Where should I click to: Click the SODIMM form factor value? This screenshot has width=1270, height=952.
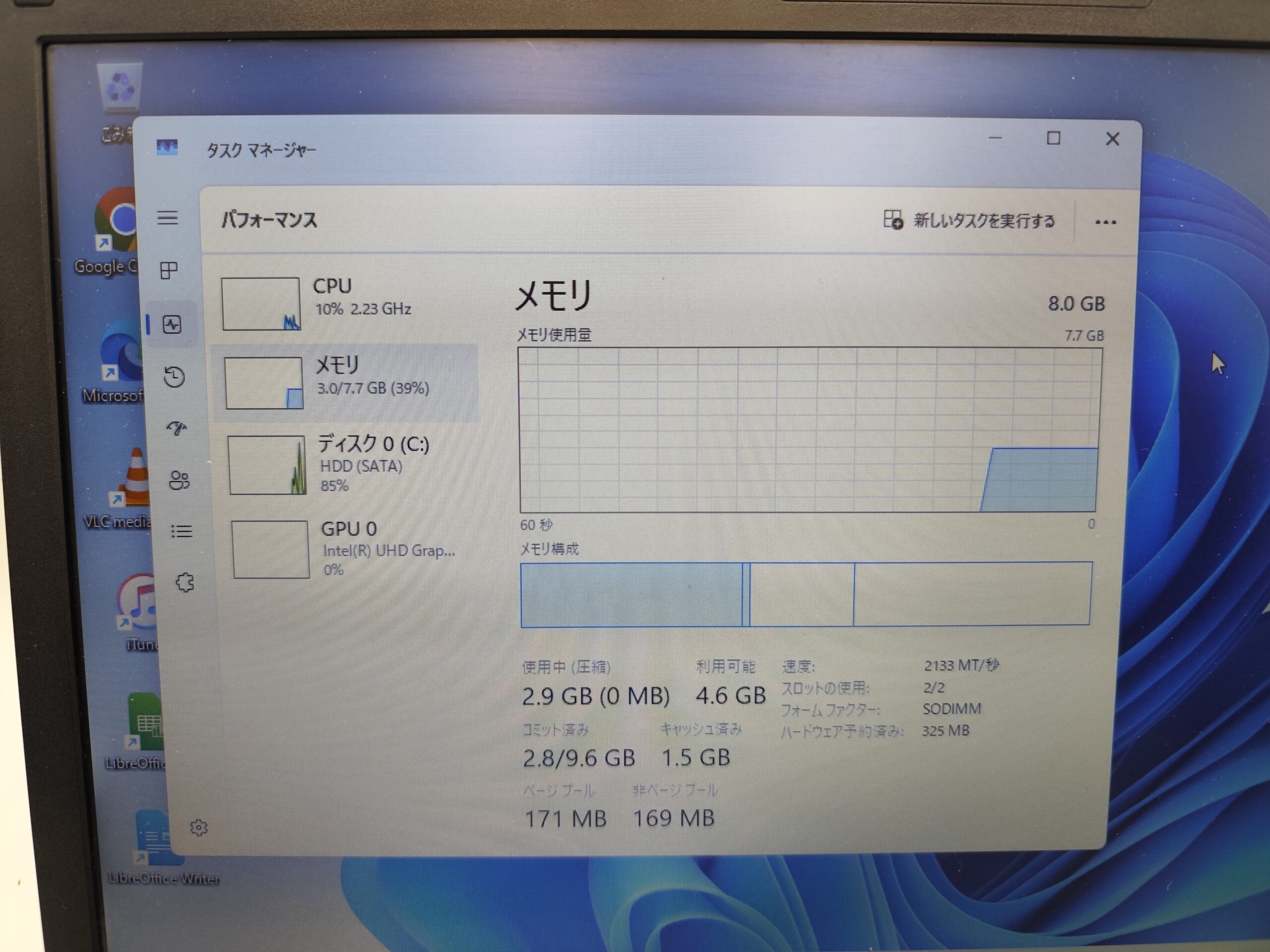[x=952, y=709]
